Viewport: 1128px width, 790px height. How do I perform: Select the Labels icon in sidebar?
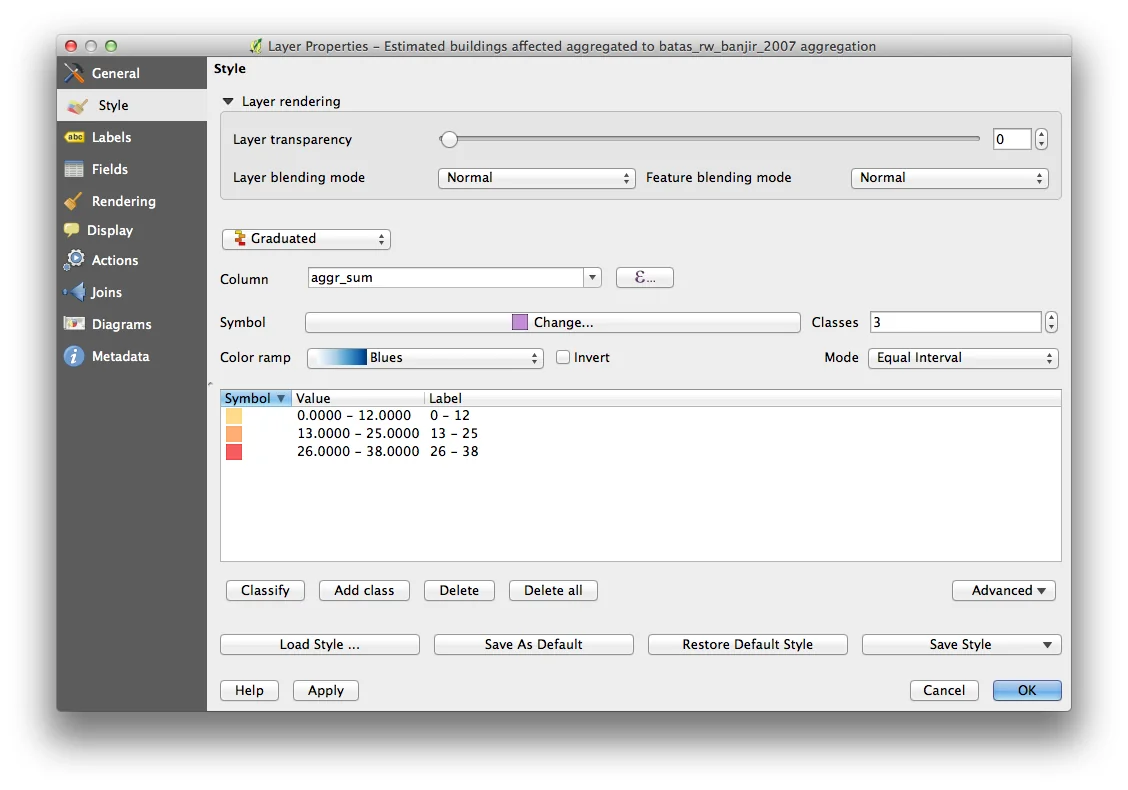[x=75, y=137]
